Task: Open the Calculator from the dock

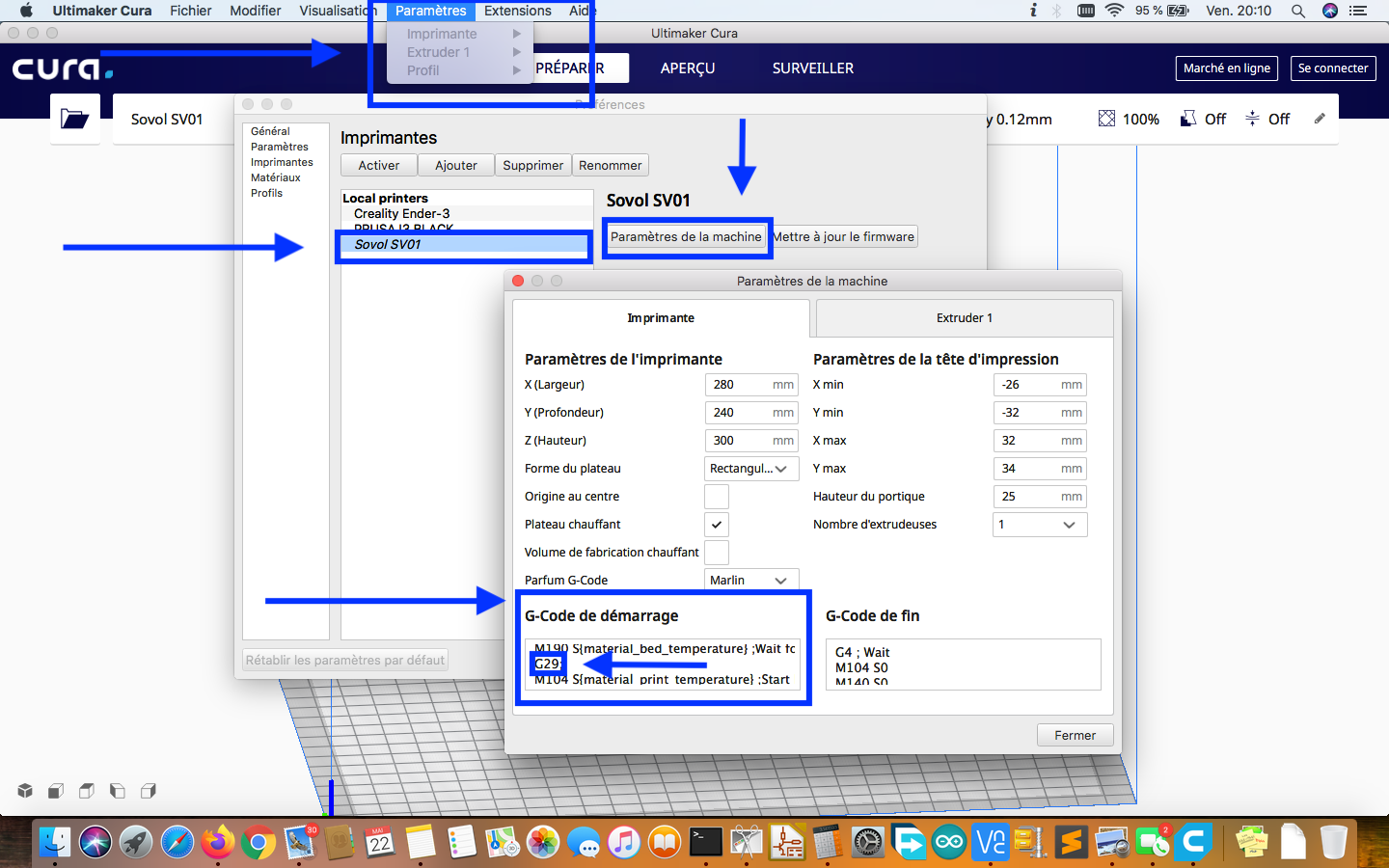Action: 828,842
